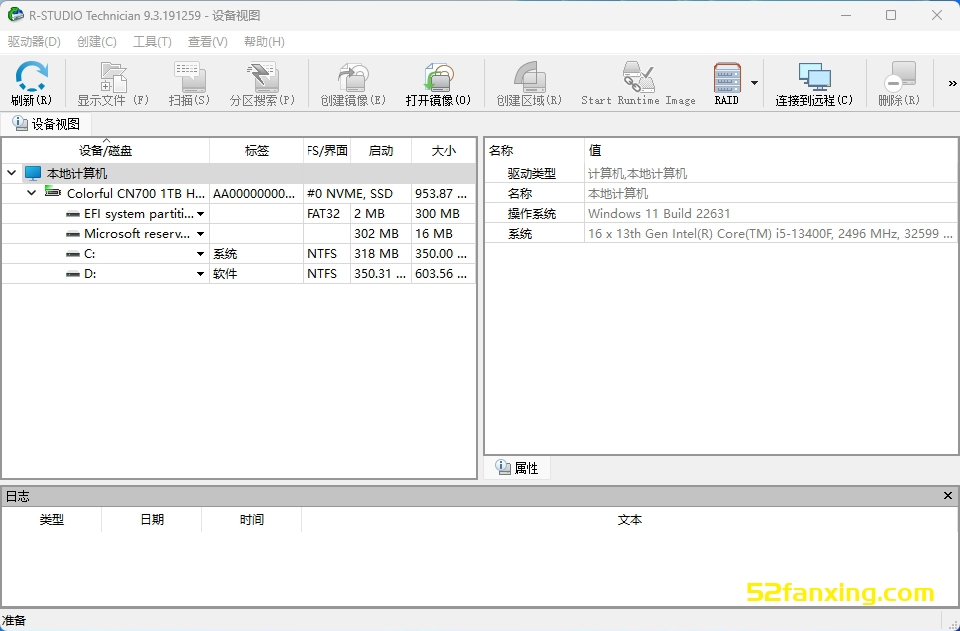
Task: Select the Microsoft reserved partition row
Action: click(239, 234)
